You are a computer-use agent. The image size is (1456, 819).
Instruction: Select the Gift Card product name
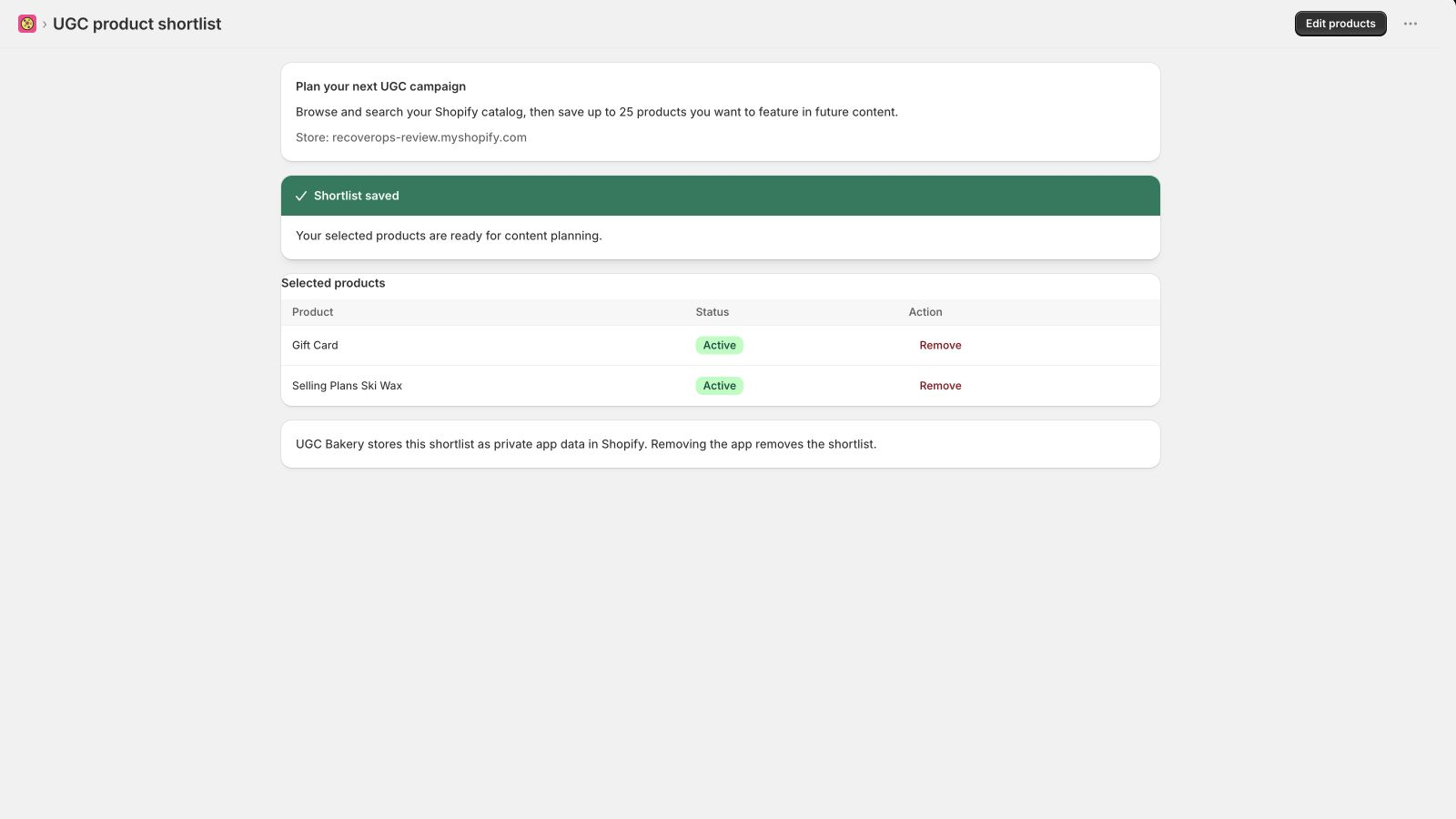click(x=315, y=346)
